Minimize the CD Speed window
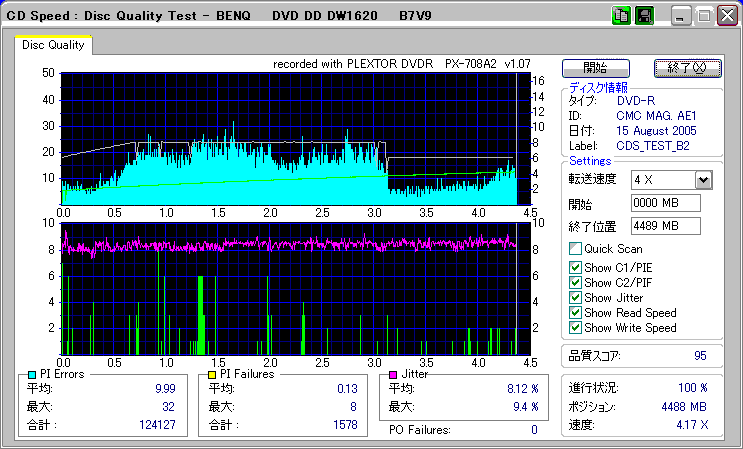The width and height of the screenshot is (743, 449). [x=681, y=16]
